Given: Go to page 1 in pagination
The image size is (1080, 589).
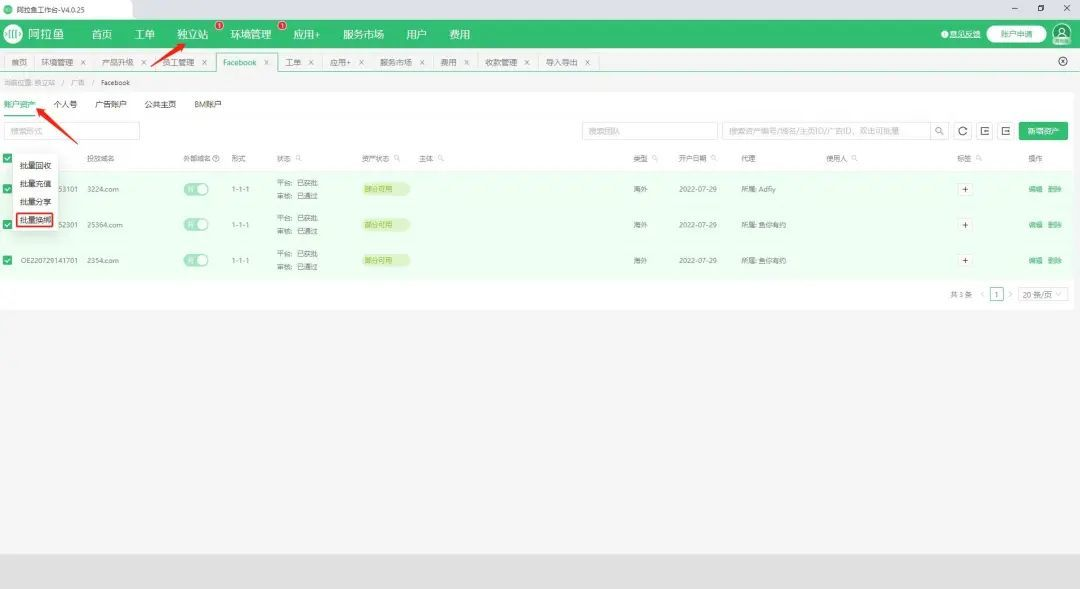Looking at the screenshot, I should click(996, 294).
